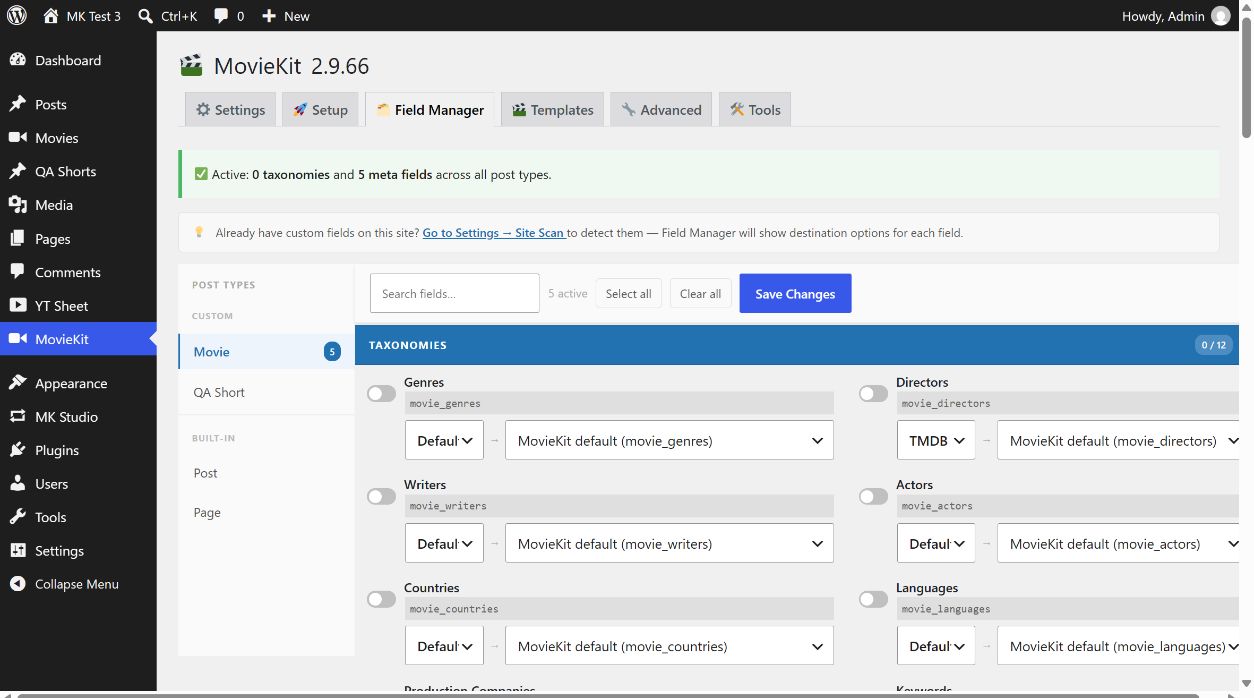Click the Media library icon

click(17, 205)
